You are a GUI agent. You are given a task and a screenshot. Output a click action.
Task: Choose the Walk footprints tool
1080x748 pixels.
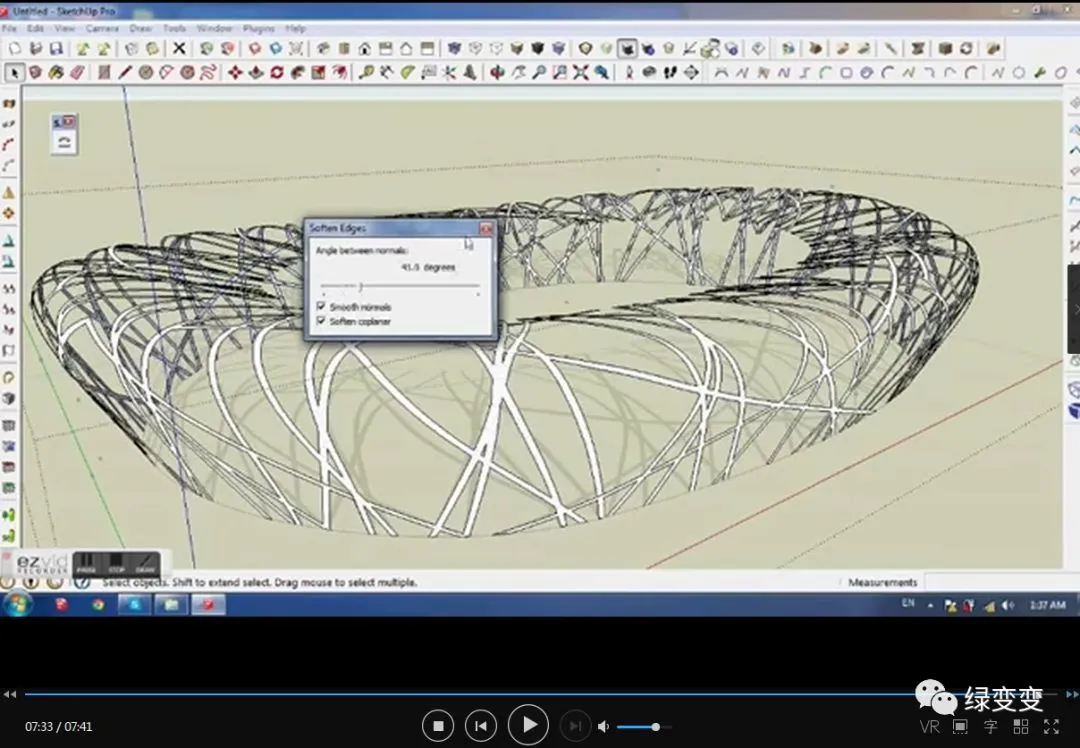(x=670, y=72)
